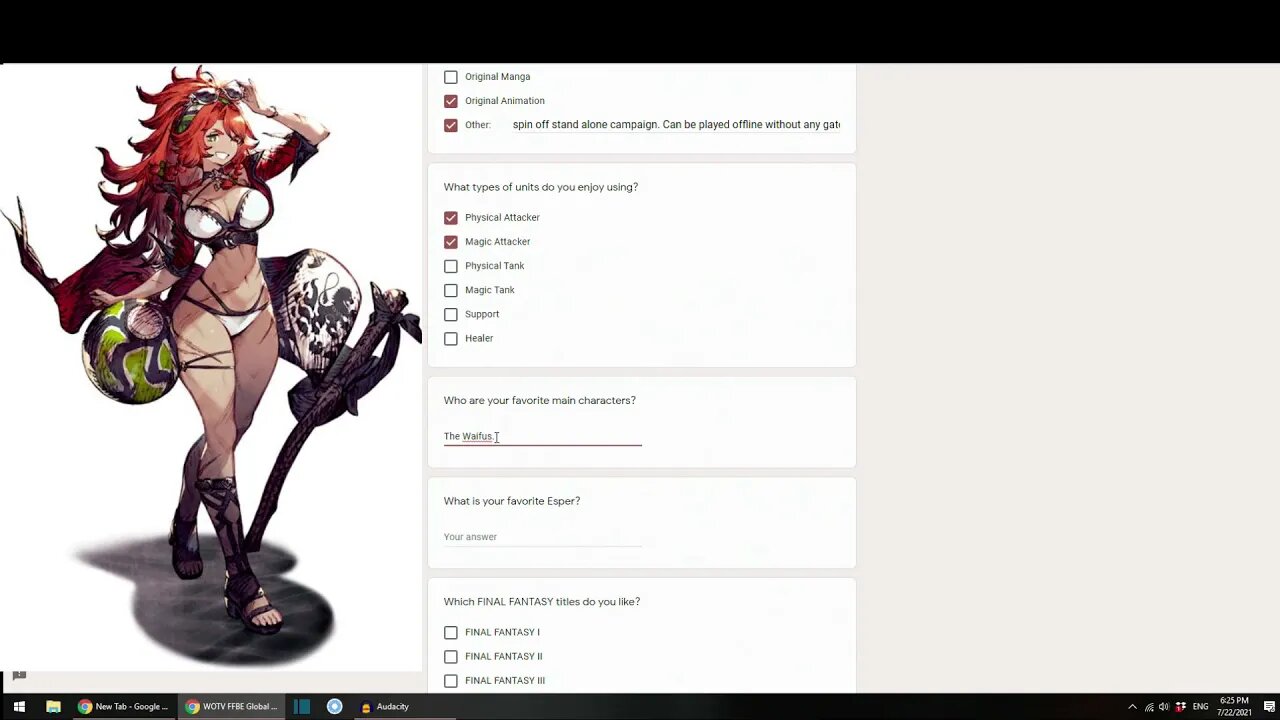The height and width of the screenshot is (720, 1280).
Task: Click the small flag icon below the character image
Action: (19, 677)
